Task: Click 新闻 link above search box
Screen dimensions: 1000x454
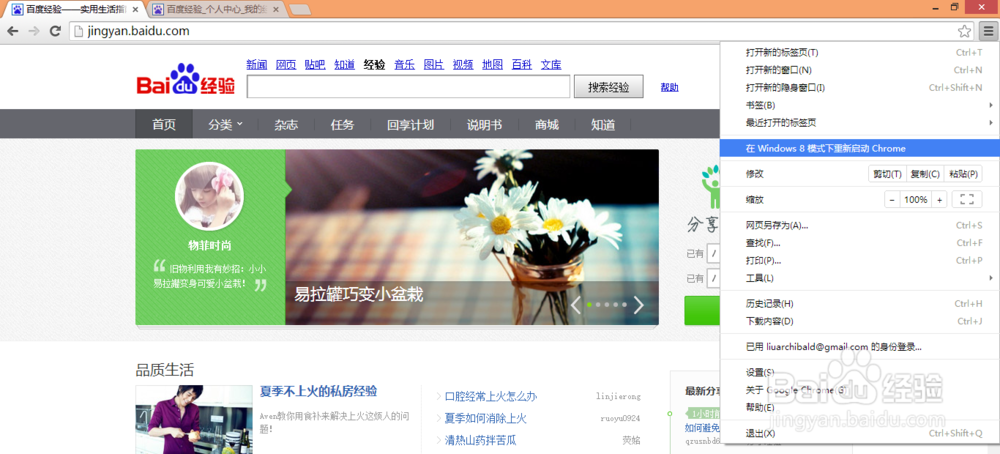Action: (256, 64)
